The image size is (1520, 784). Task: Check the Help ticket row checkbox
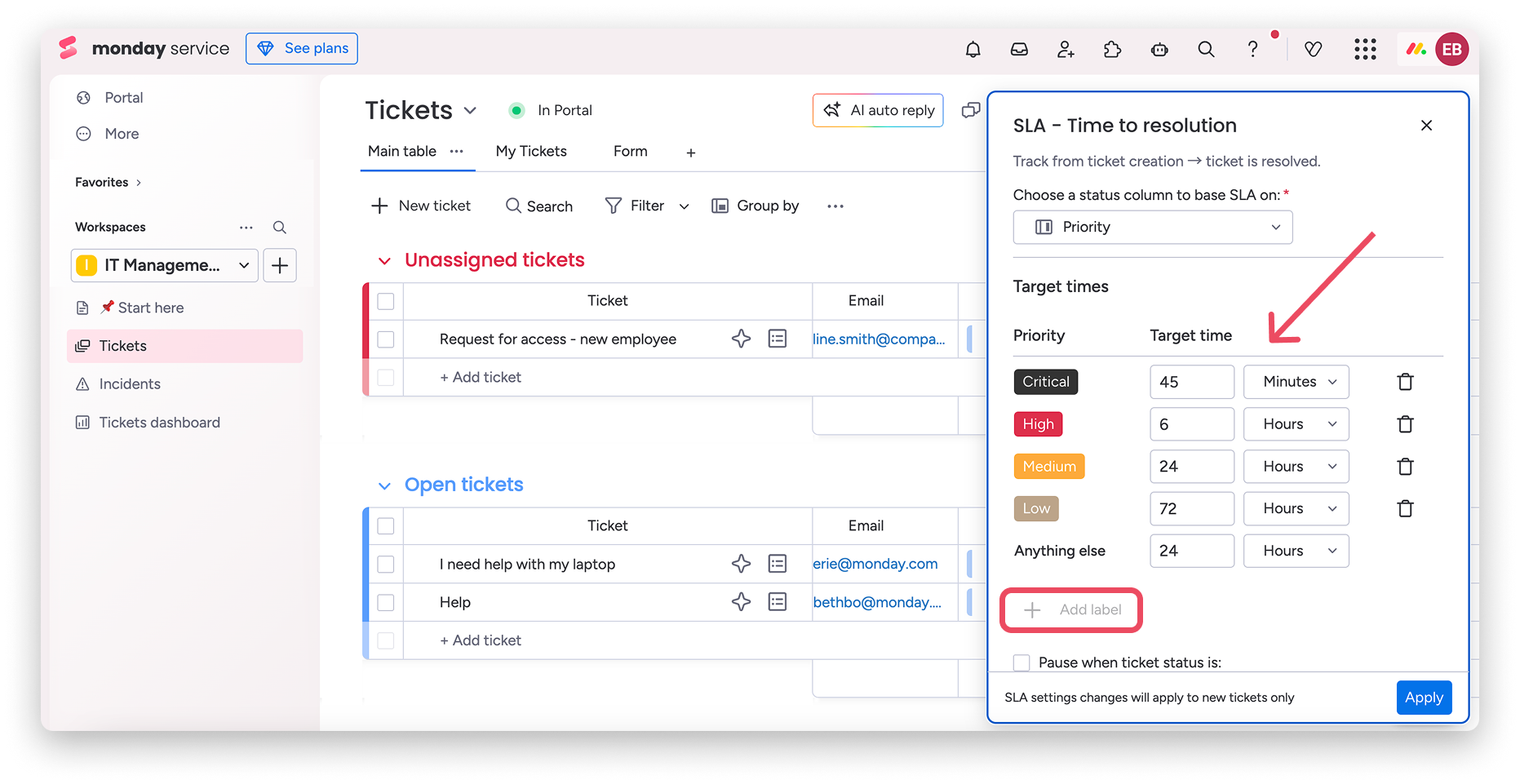pos(386,602)
